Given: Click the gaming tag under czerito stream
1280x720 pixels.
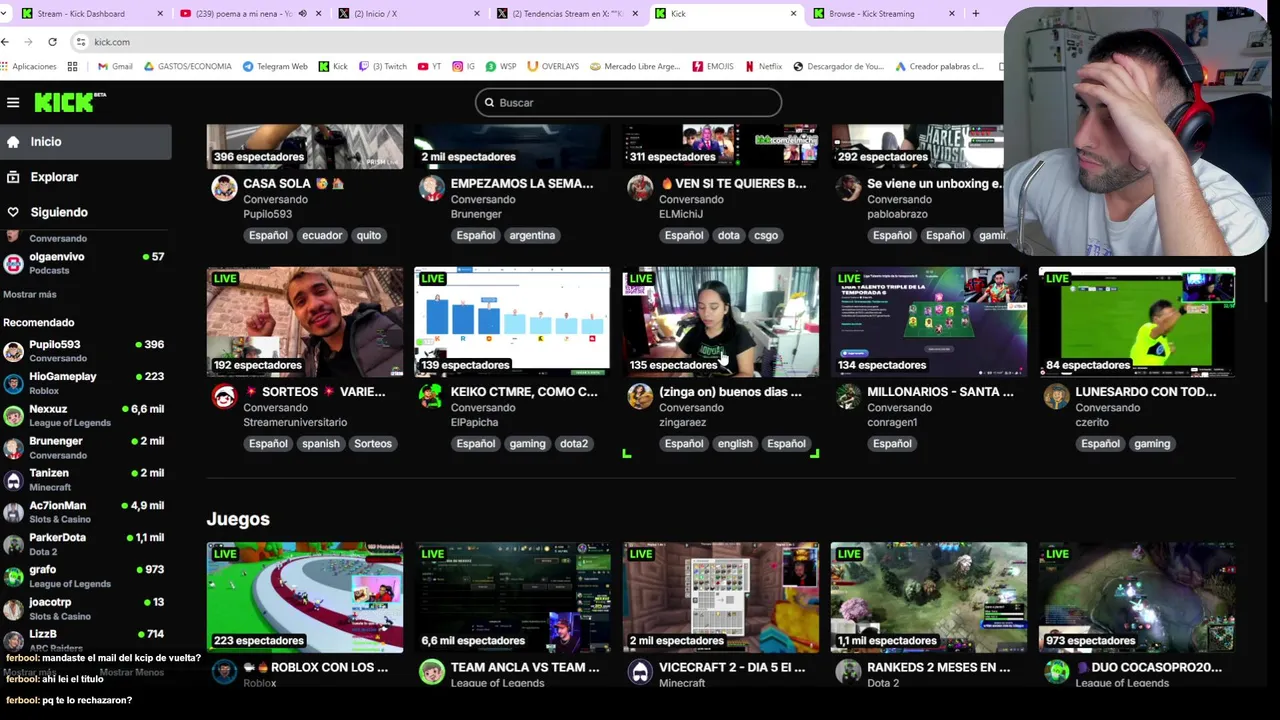Looking at the screenshot, I should (1152, 443).
